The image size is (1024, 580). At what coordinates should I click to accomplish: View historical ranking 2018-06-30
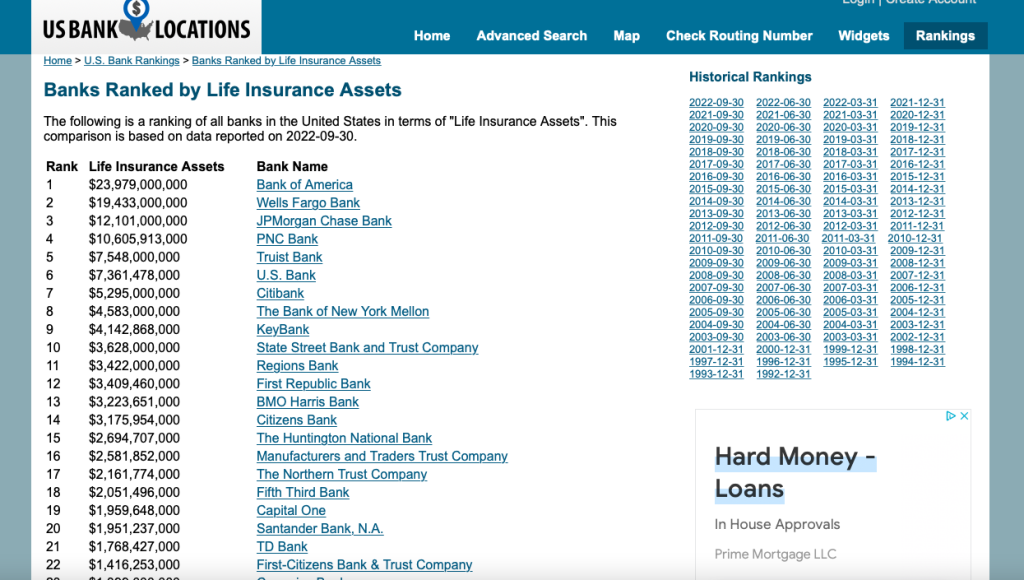tap(783, 152)
